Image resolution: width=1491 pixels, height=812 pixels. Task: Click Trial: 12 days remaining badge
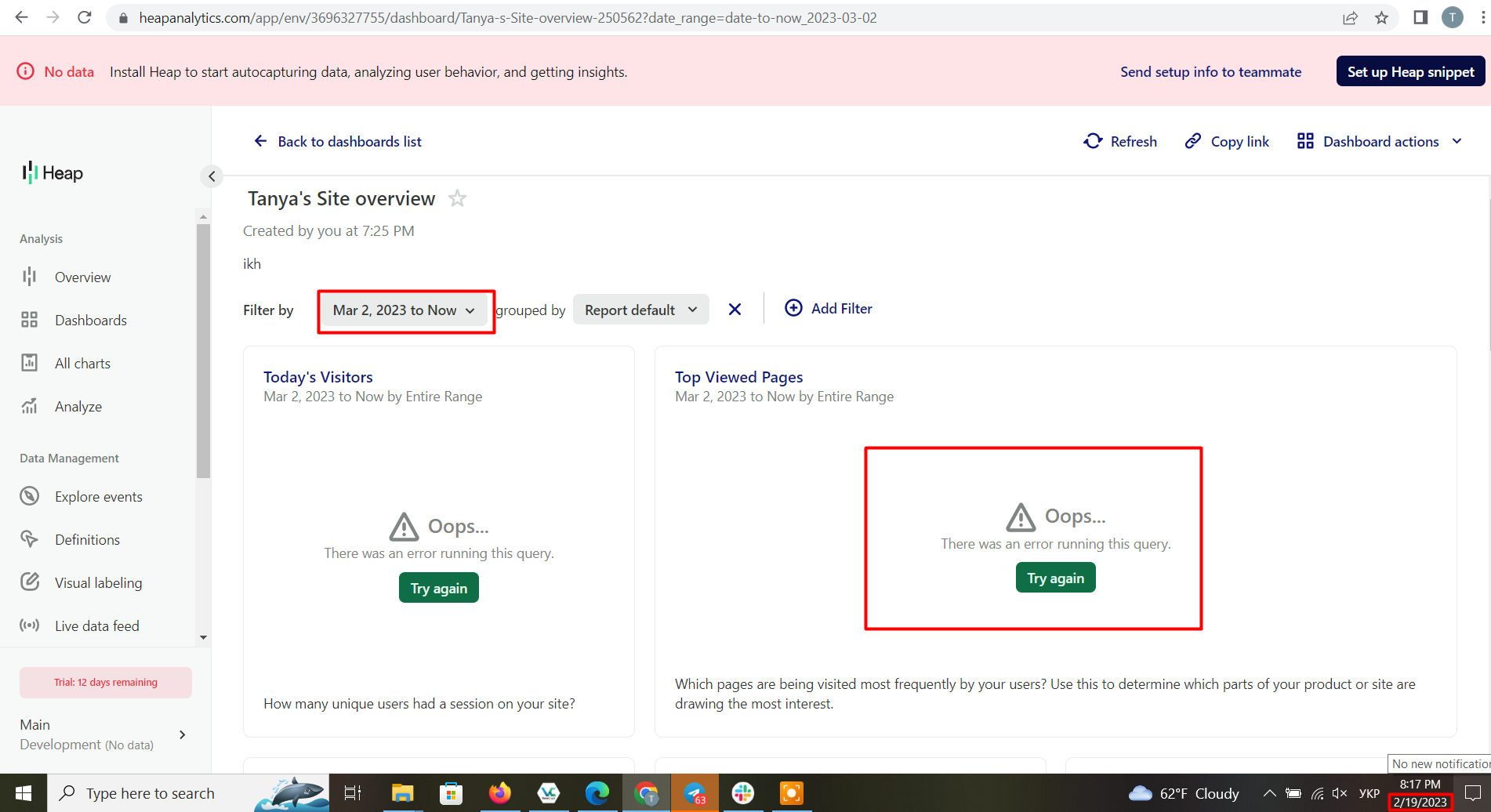point(106,683)
